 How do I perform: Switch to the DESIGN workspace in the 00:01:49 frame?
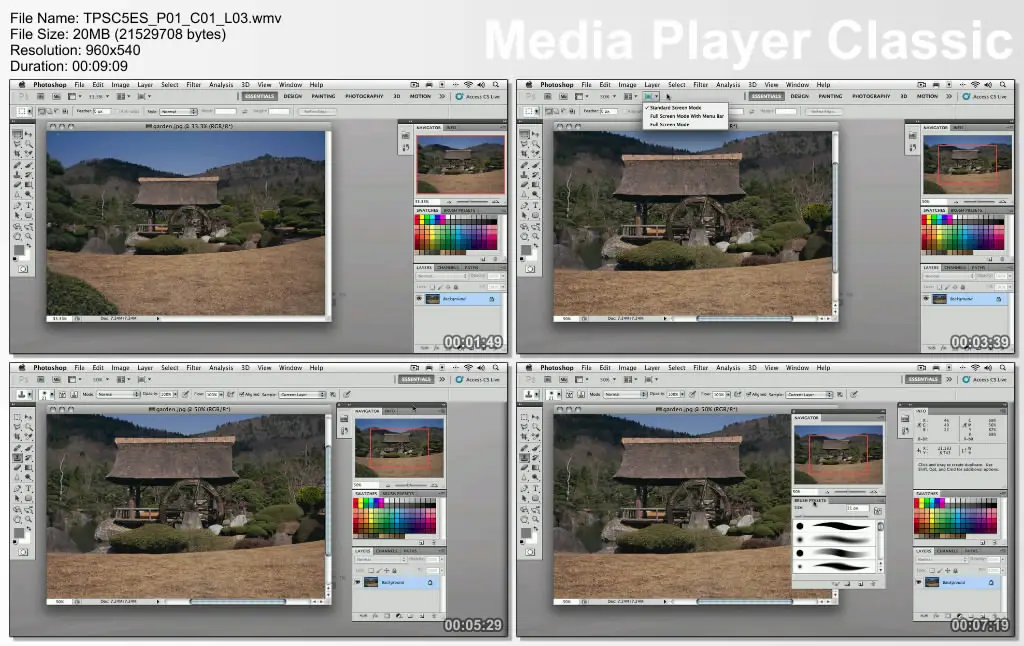point(293,96)
